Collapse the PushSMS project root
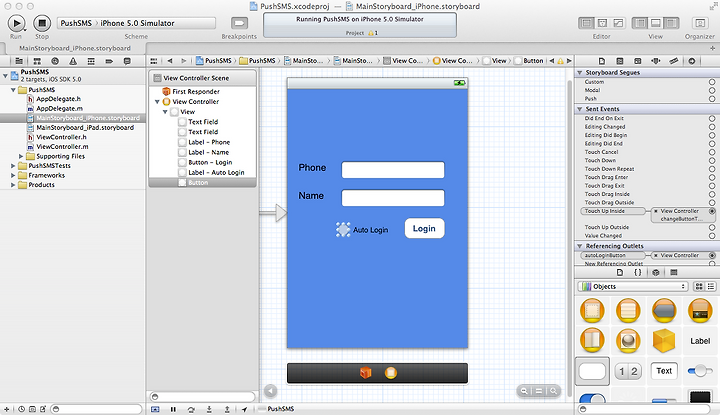This screenshot has height=415, width=720. (5, 75)
